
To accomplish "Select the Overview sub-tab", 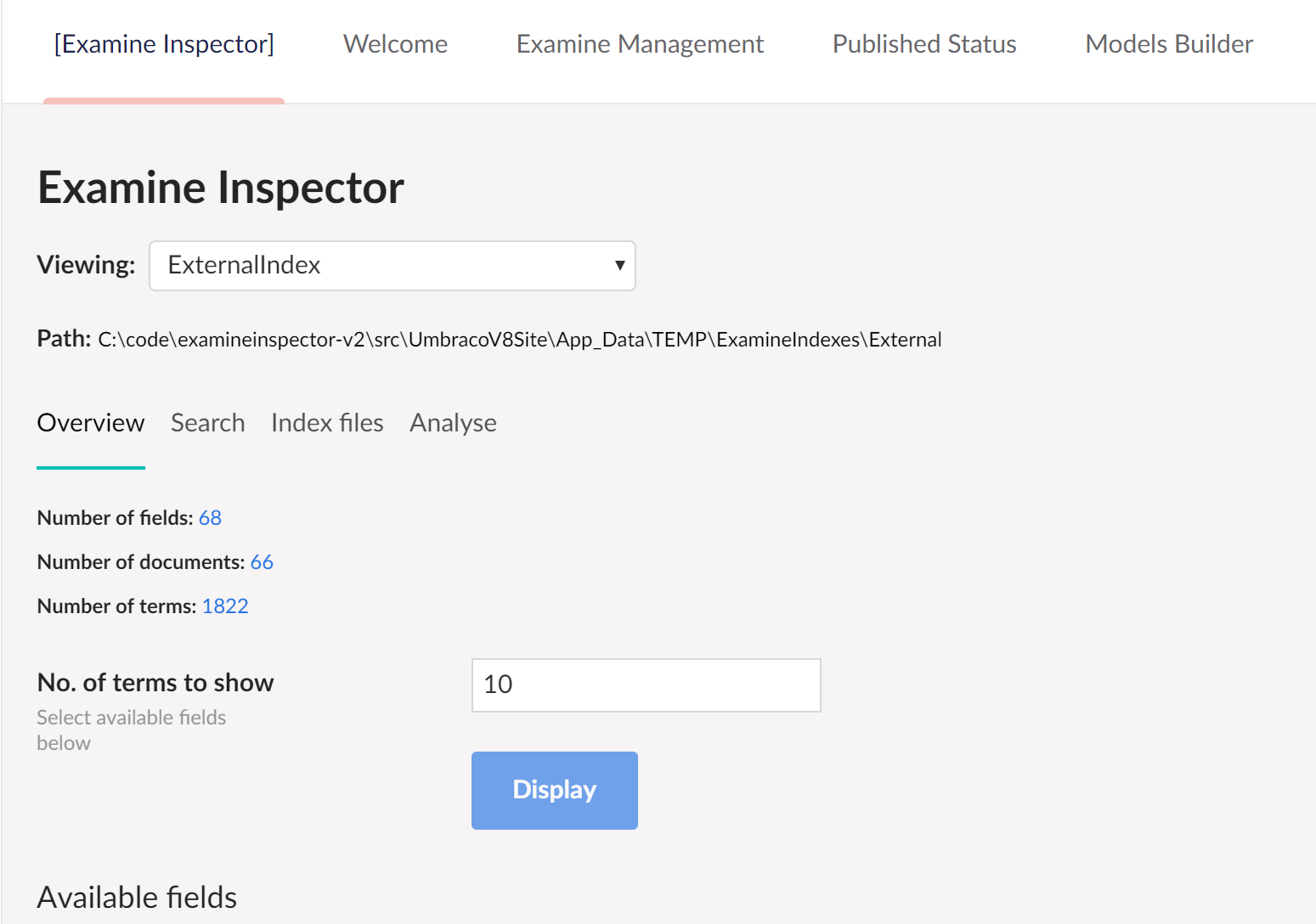I will [91, 423].
